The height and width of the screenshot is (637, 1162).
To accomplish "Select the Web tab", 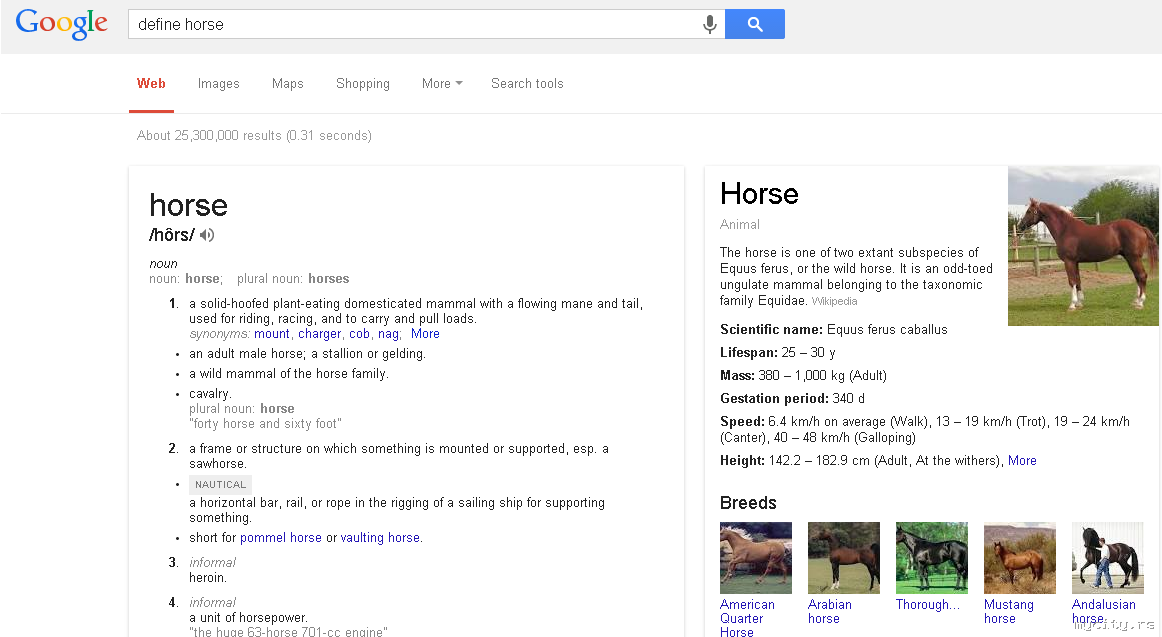I will click(151, 84).
